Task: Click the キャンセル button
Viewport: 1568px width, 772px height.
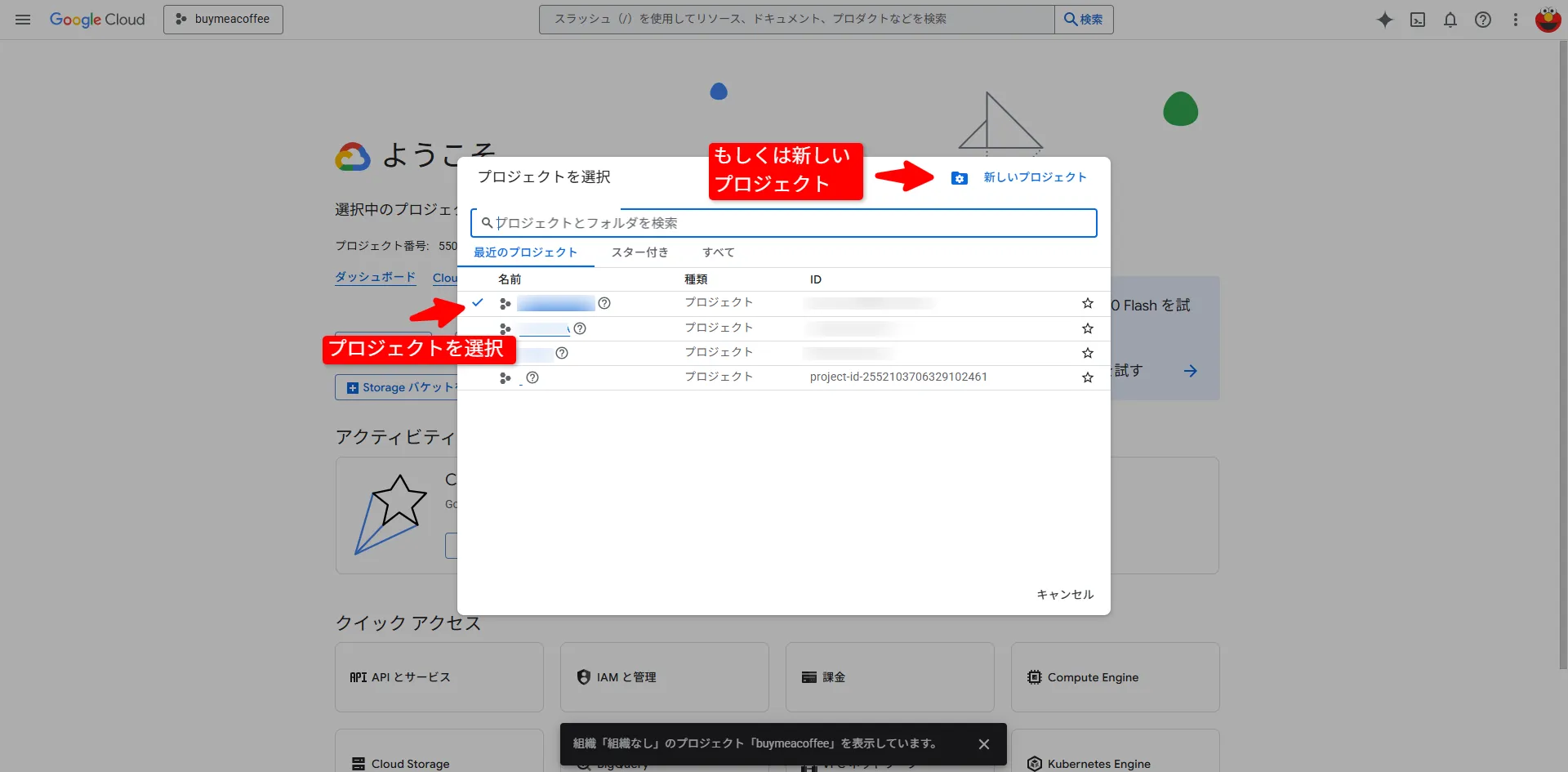Action: tap(1065, 595)
